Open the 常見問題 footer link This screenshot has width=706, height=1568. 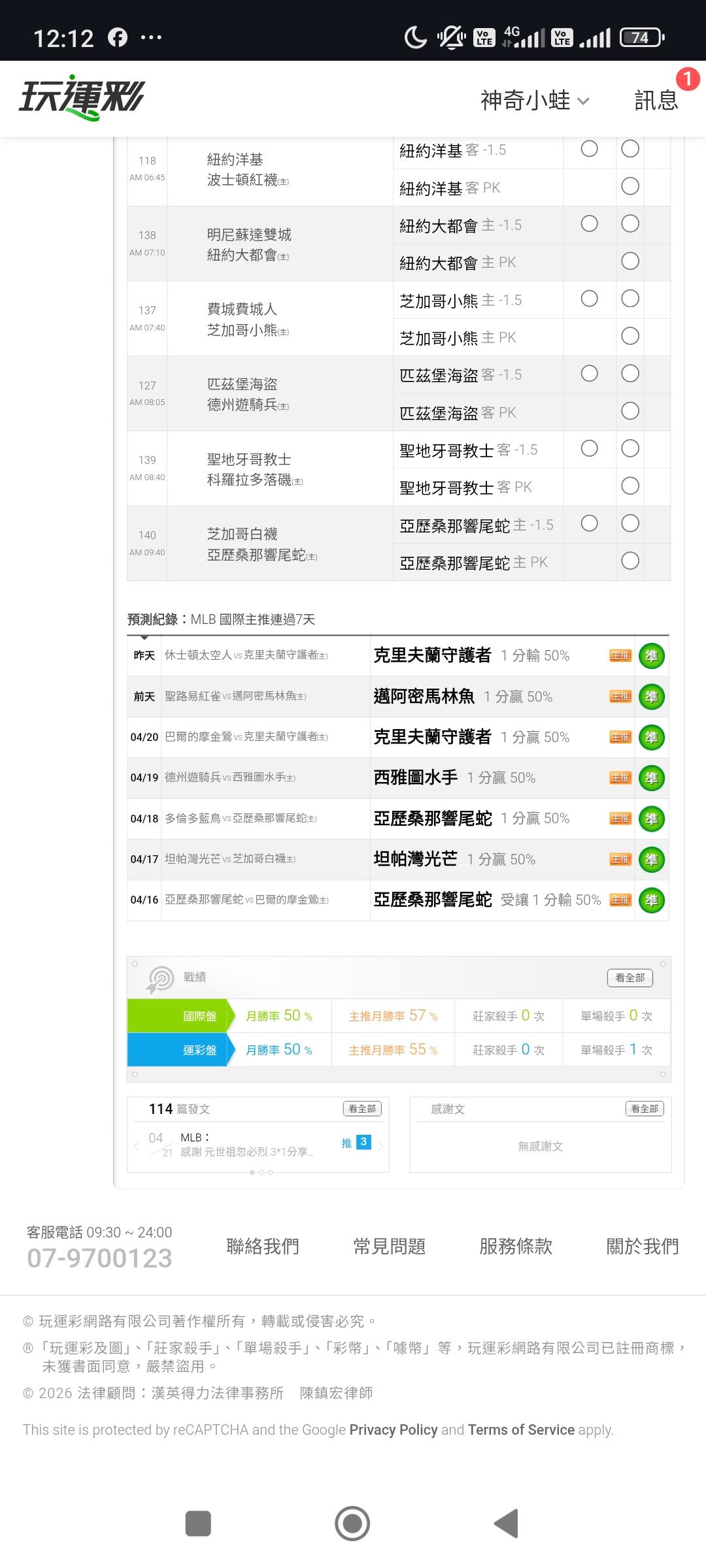(389, 1247)
